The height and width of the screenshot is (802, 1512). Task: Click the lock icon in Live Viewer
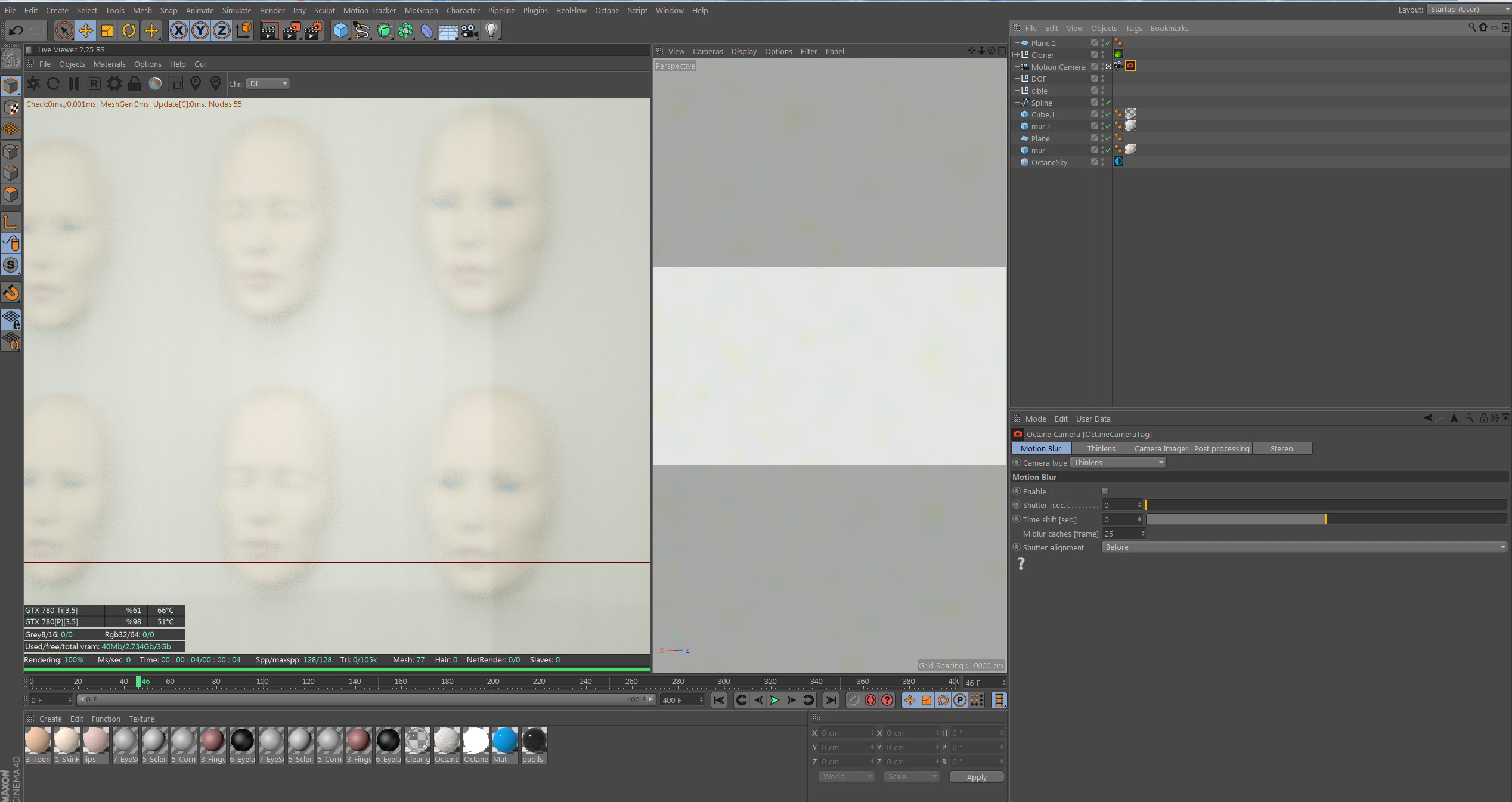[135, 84]
